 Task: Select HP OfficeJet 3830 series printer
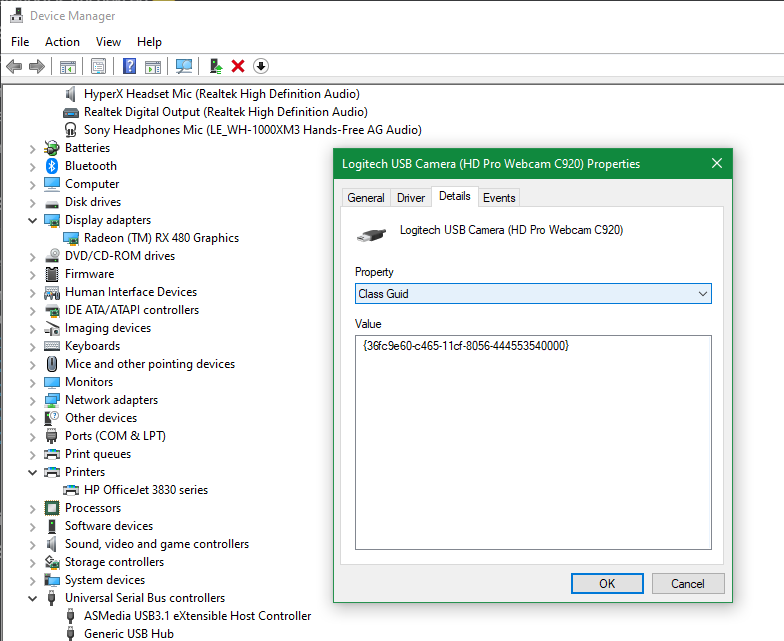(x=146, y=490)
